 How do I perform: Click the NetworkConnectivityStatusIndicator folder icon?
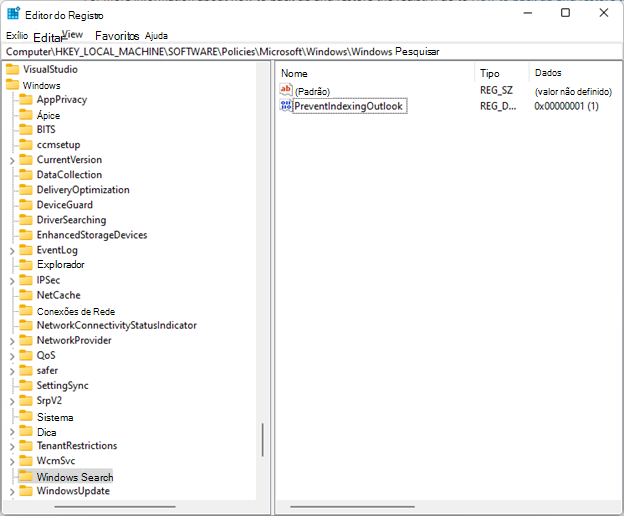point(26,325)
